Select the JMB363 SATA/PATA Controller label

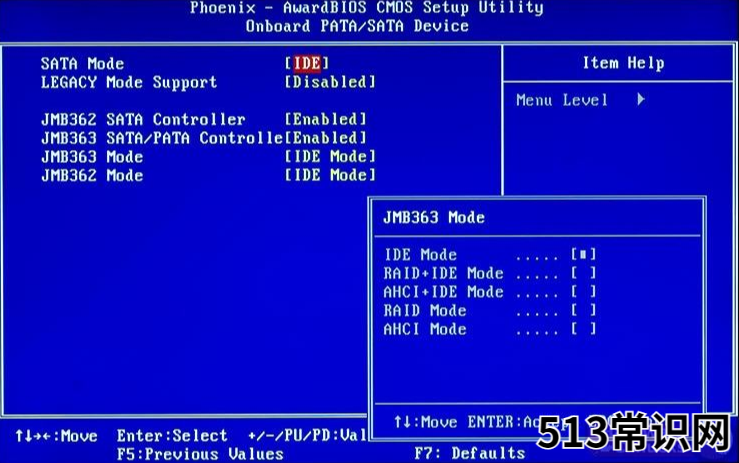(163, 138)
